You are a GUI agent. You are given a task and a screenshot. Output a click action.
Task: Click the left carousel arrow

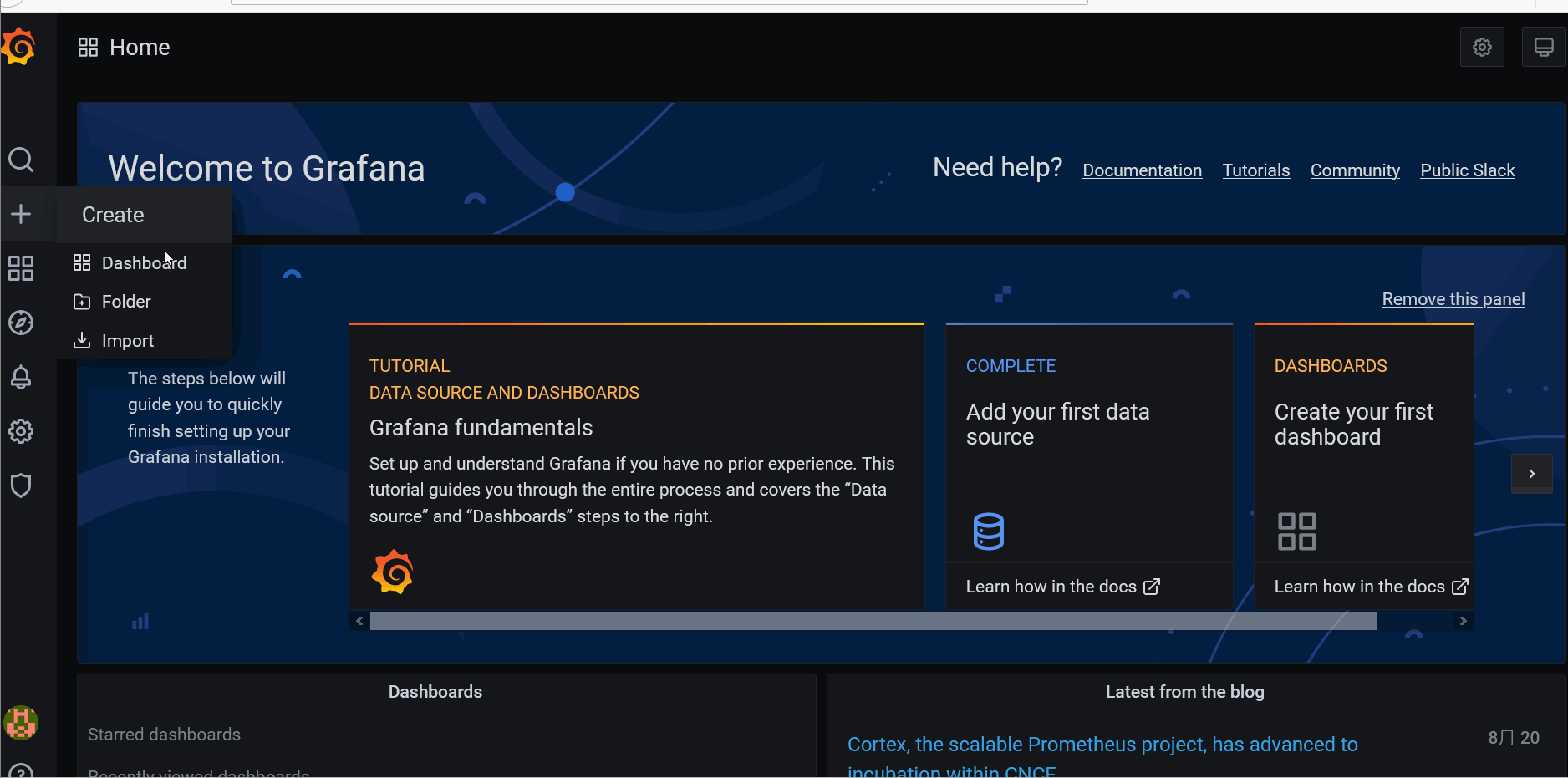coord(358,620)
